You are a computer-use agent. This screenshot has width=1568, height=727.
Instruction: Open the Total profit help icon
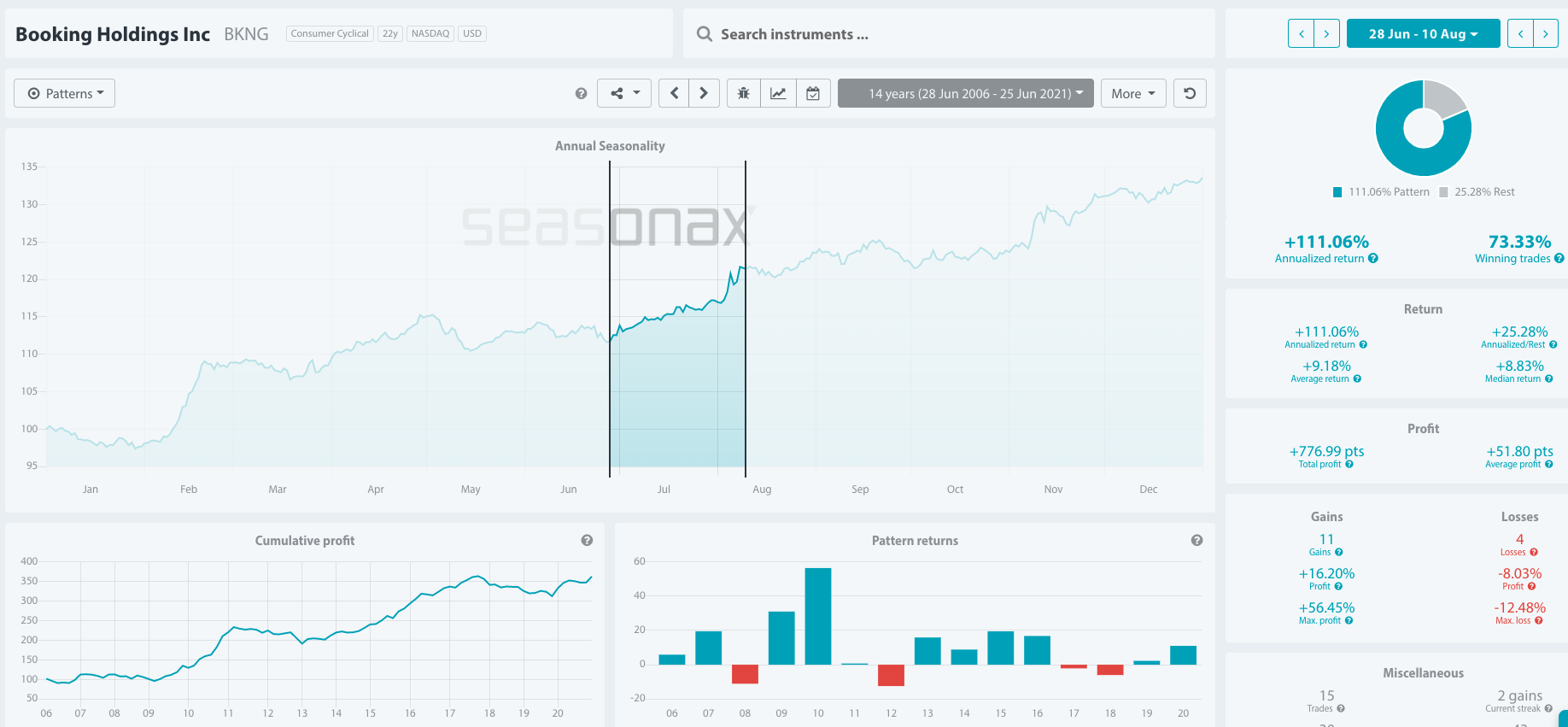click(1349, 465)
